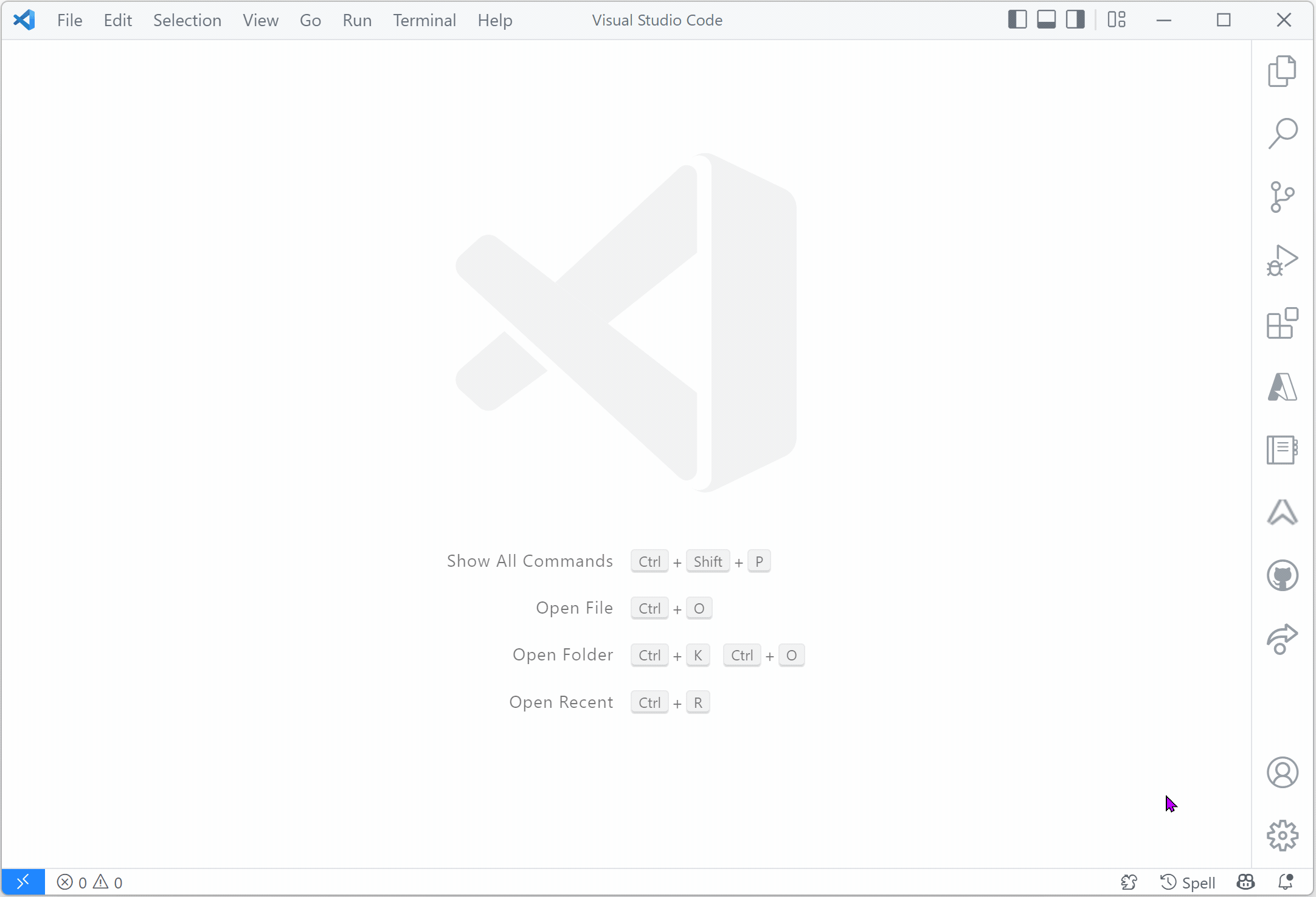The height and width of the screenshot is (897, 1316).
Task: Toggle the primary side bar layout button
Action: pos(1017,20)
